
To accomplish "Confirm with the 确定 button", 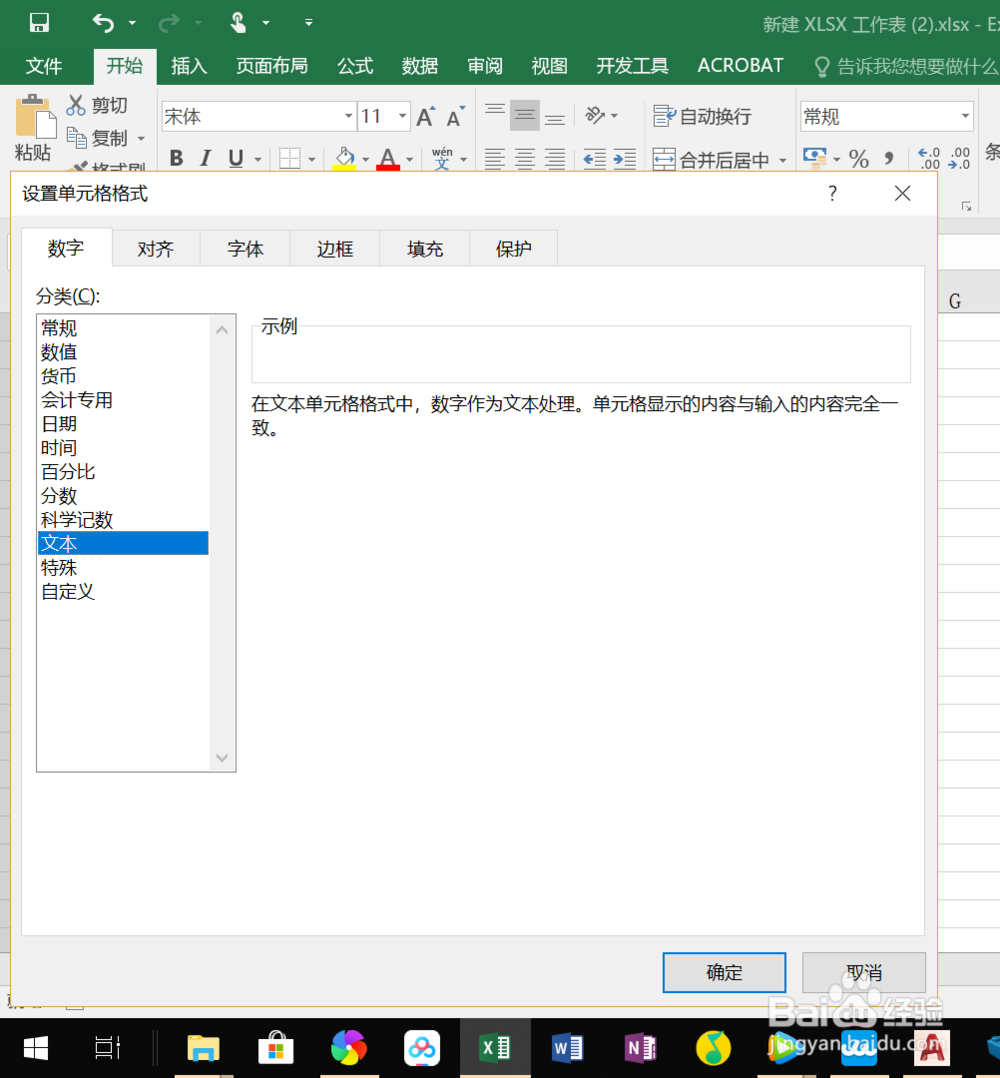I will [x=724, y=972].
